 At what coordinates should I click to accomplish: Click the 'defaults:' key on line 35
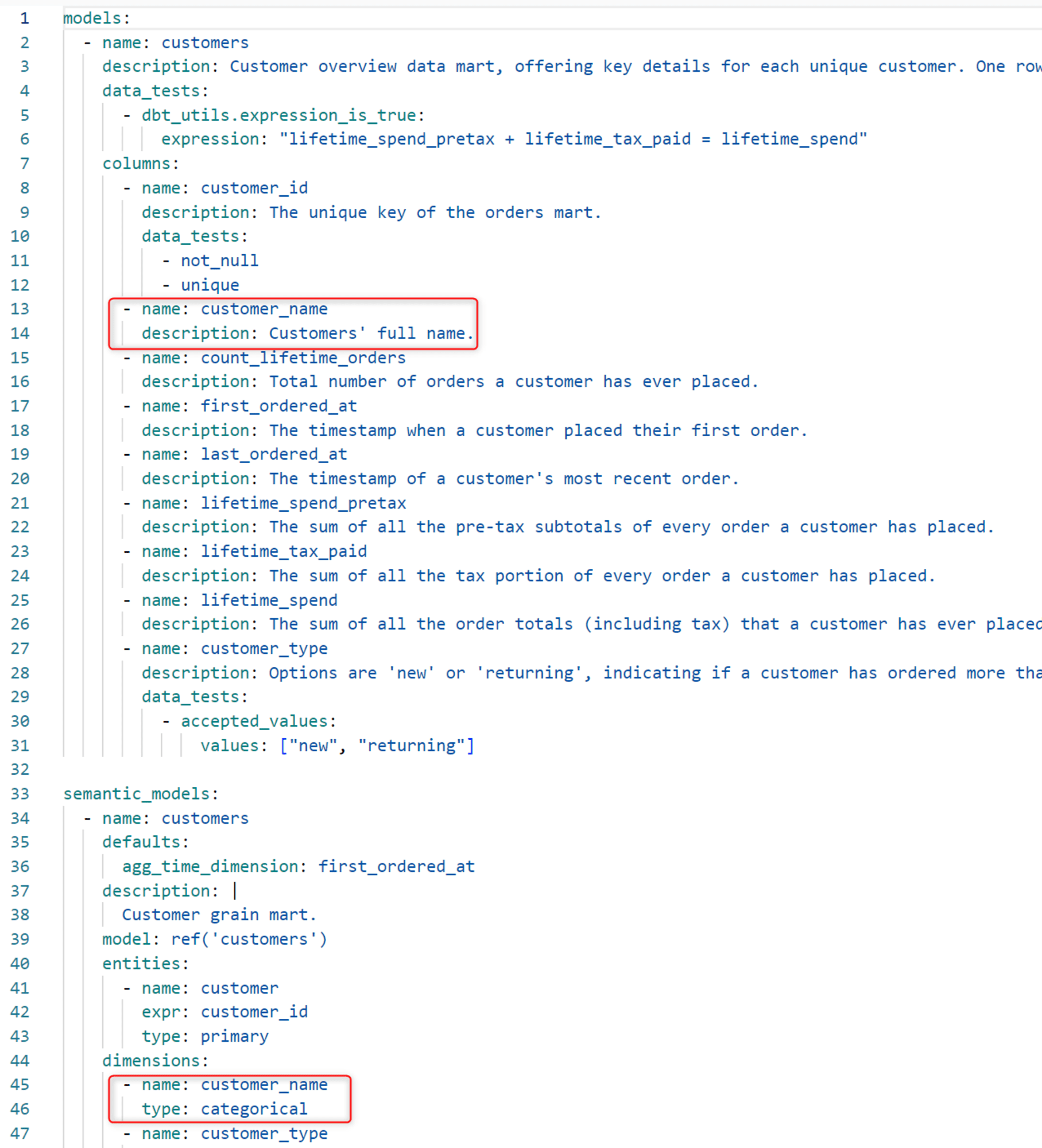(x=145, y=842)
